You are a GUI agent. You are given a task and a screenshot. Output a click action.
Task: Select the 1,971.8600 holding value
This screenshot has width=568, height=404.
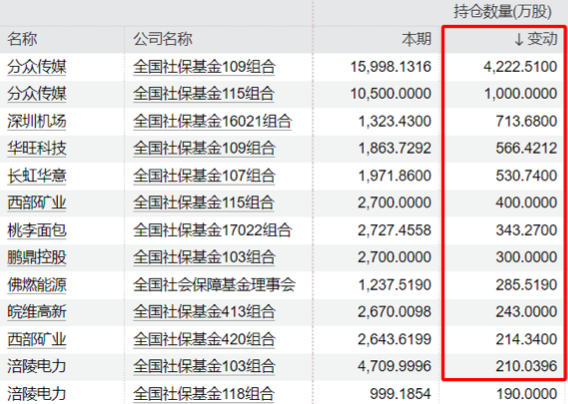pos(395,176)
